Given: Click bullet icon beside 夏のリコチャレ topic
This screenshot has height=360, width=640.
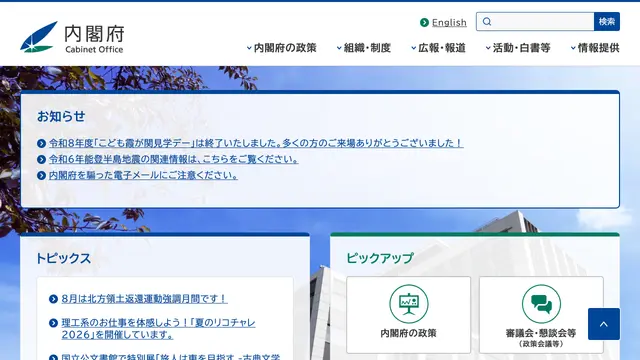Looking at the screenshot, I should [x=53, y=323].
